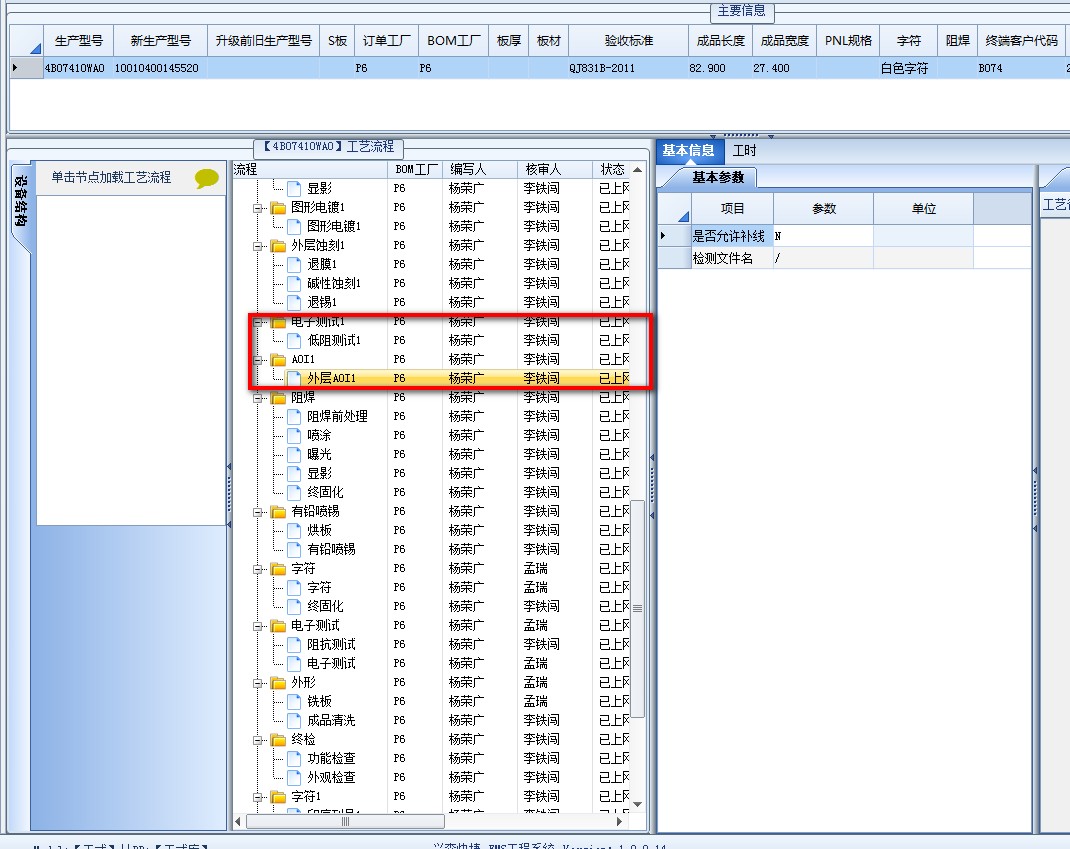Collapse the 电子测试 tree node
This screenshot has height=849, width=1070.
point(258,627)
